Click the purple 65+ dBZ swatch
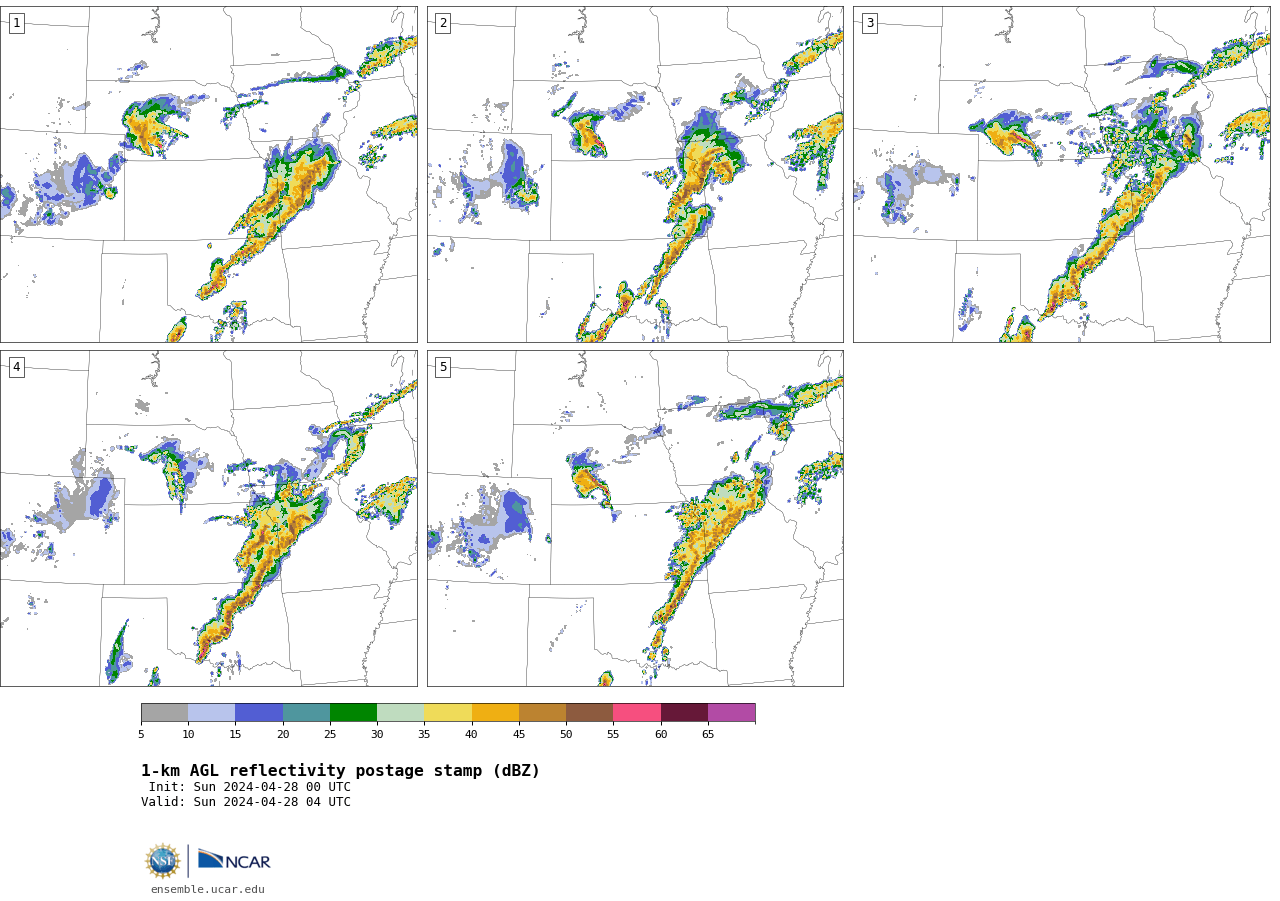Image resolution: width=1280 pixels, height=901 pixels. pos(732,713)
